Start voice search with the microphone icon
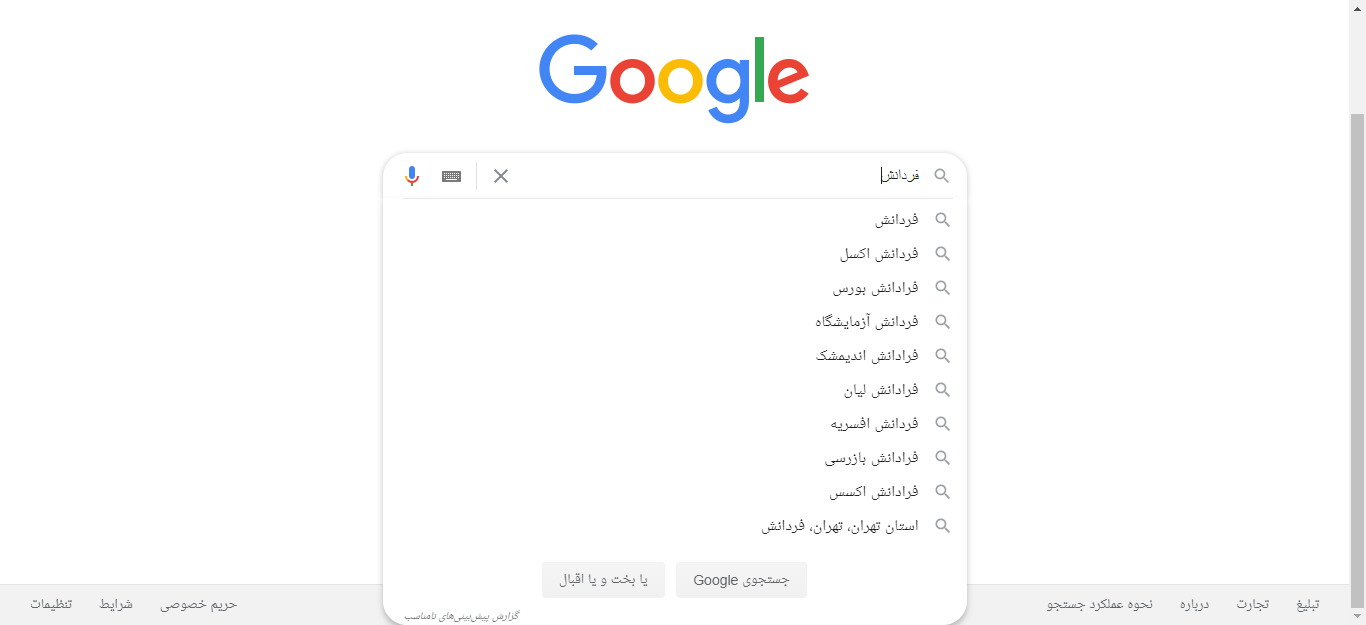 [412, 176]
